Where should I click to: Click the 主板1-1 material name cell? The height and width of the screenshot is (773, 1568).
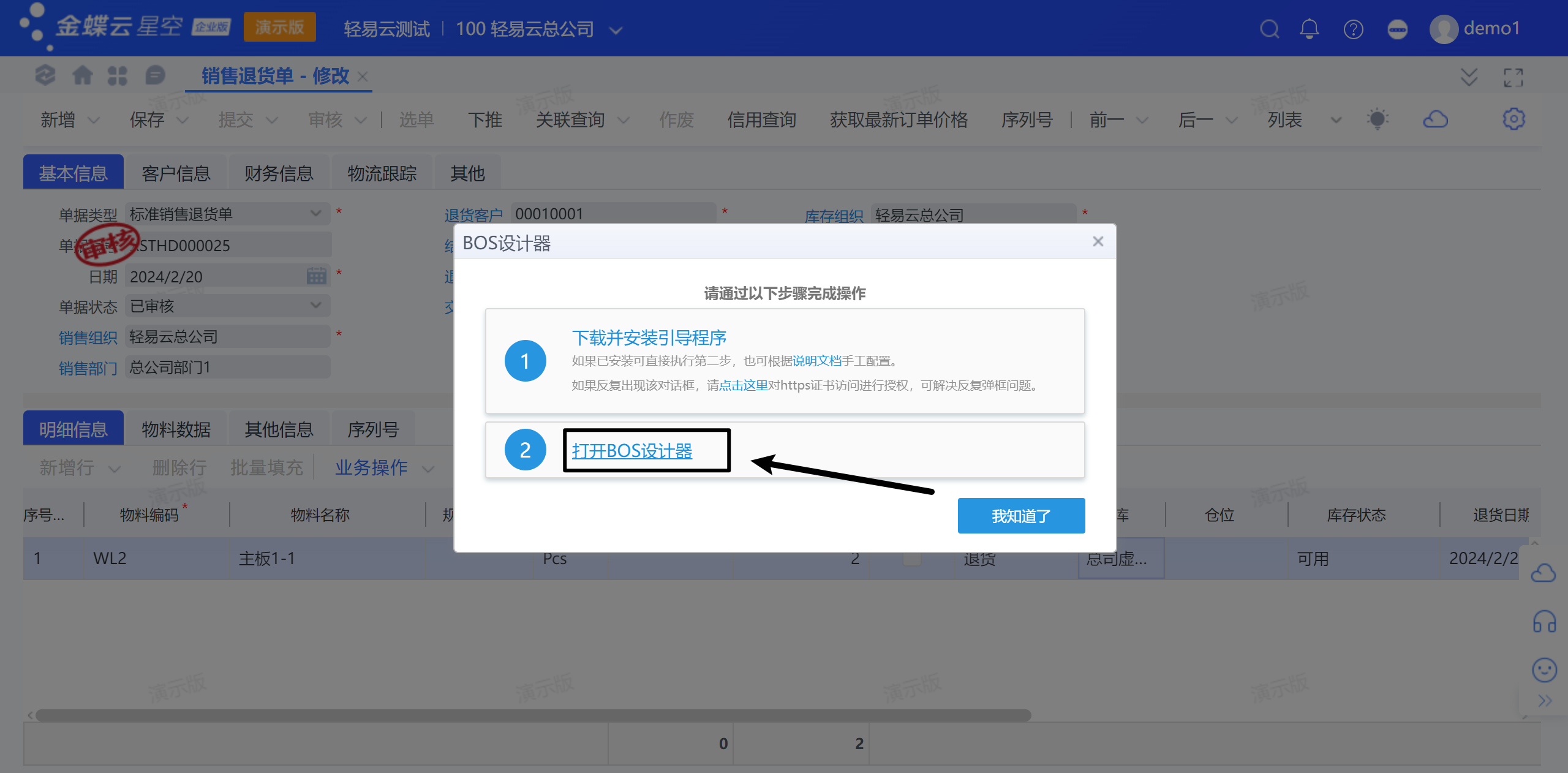(x=327, y=559)
